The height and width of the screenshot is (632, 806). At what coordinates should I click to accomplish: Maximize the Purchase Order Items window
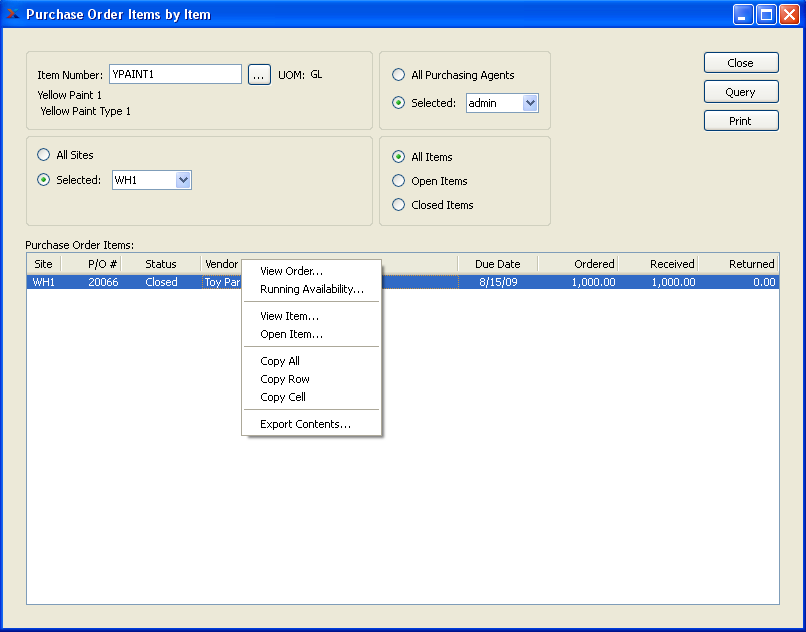tap(766, 14)
